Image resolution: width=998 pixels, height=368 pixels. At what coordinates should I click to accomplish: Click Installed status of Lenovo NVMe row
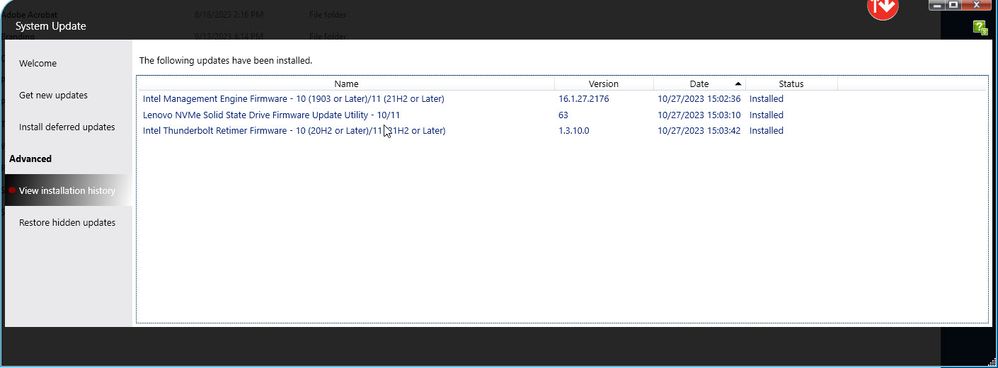pyautogui.click(x=766, y=115)
